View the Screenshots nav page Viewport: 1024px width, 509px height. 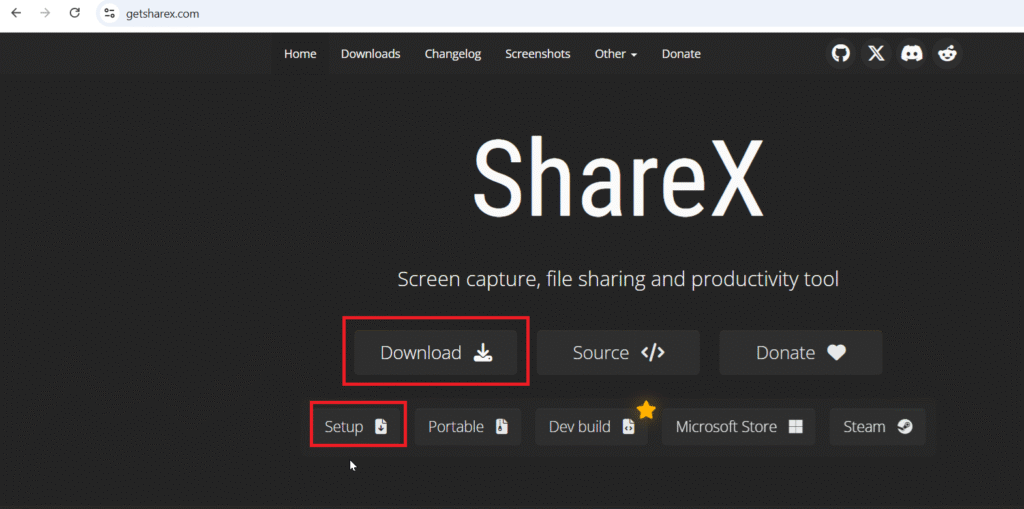tap(537, 54)
